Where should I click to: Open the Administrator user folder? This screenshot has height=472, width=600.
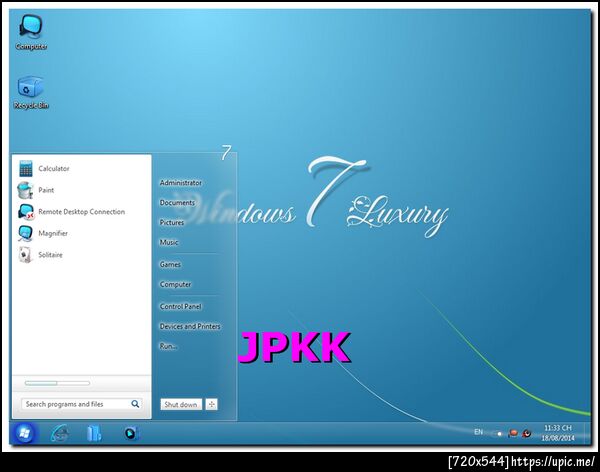181,183
